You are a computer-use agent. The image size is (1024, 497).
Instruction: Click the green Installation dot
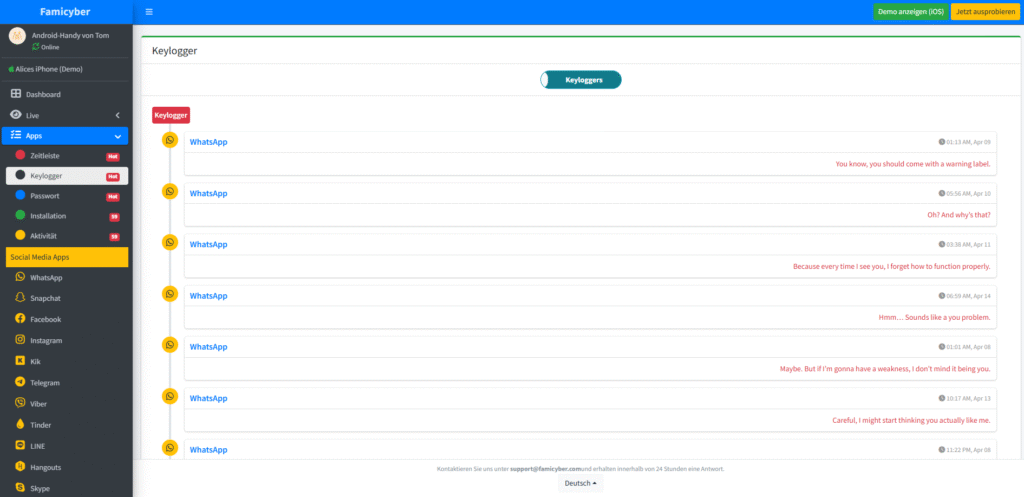(20, 216)
